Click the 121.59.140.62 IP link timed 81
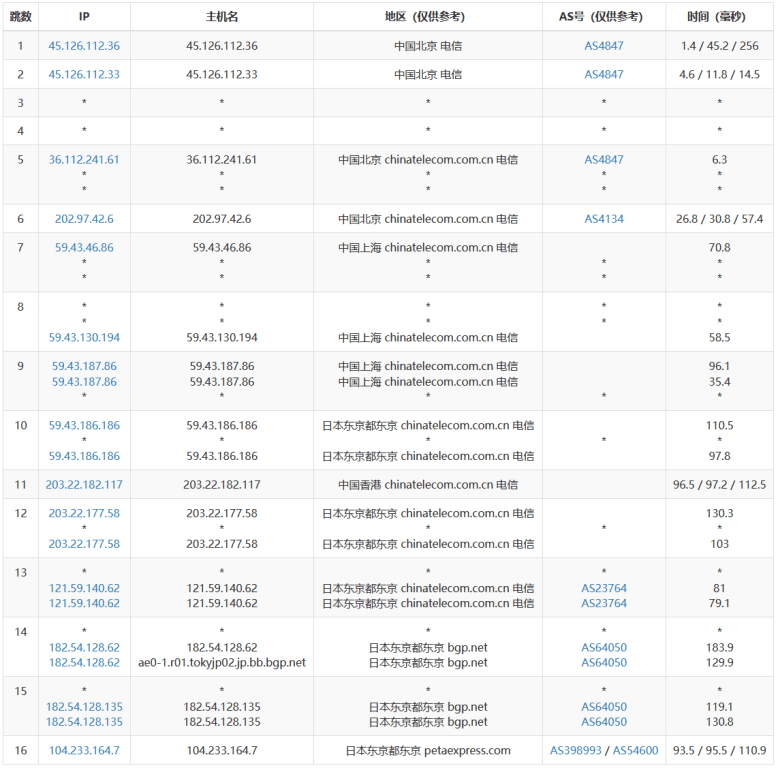780x768 pixels. coord(84,588)
